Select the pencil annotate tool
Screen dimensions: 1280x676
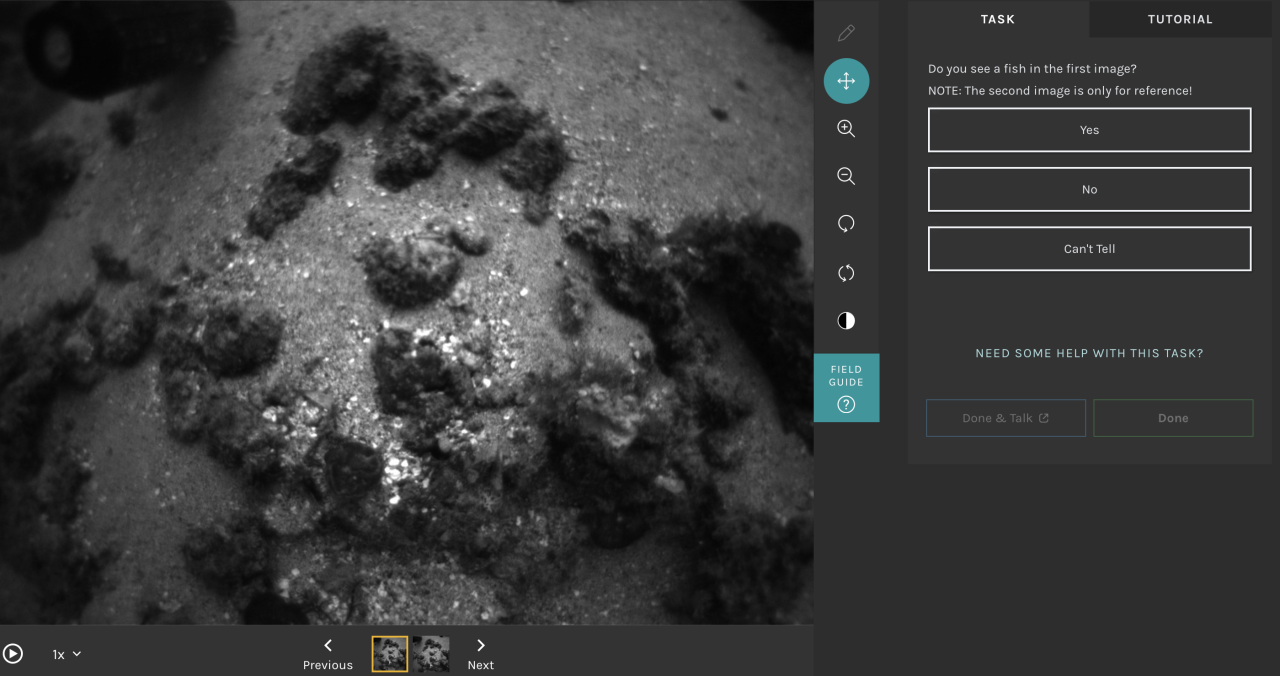tap(846, 33)
